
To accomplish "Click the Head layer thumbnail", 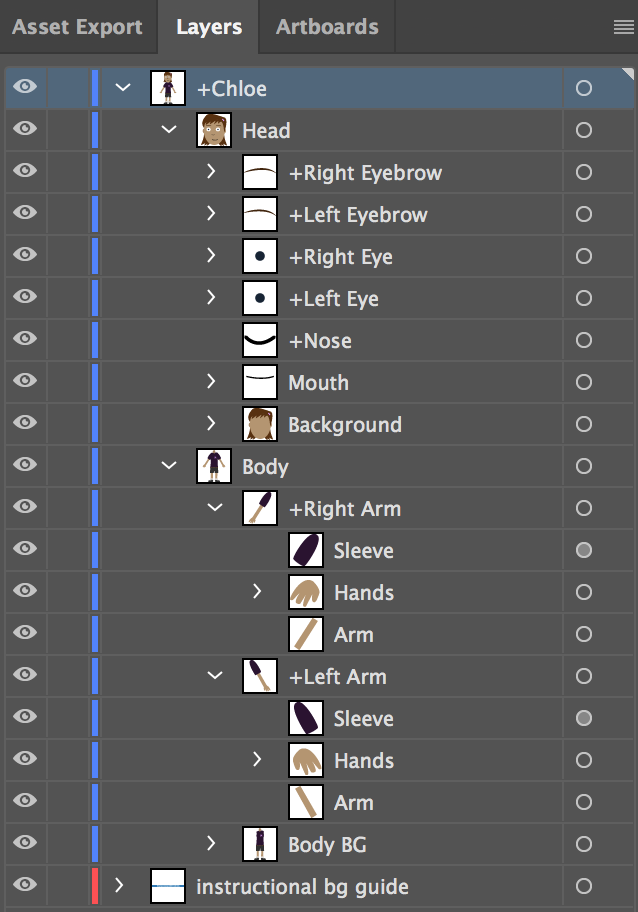I will coord(211,130).
